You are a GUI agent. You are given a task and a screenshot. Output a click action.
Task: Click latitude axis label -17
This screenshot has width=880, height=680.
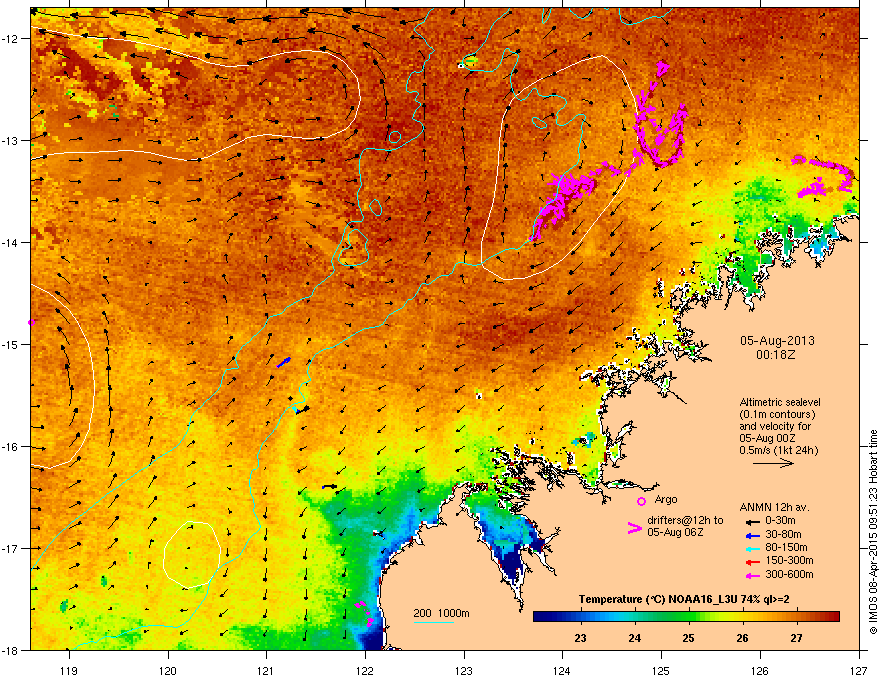[10, 548]
